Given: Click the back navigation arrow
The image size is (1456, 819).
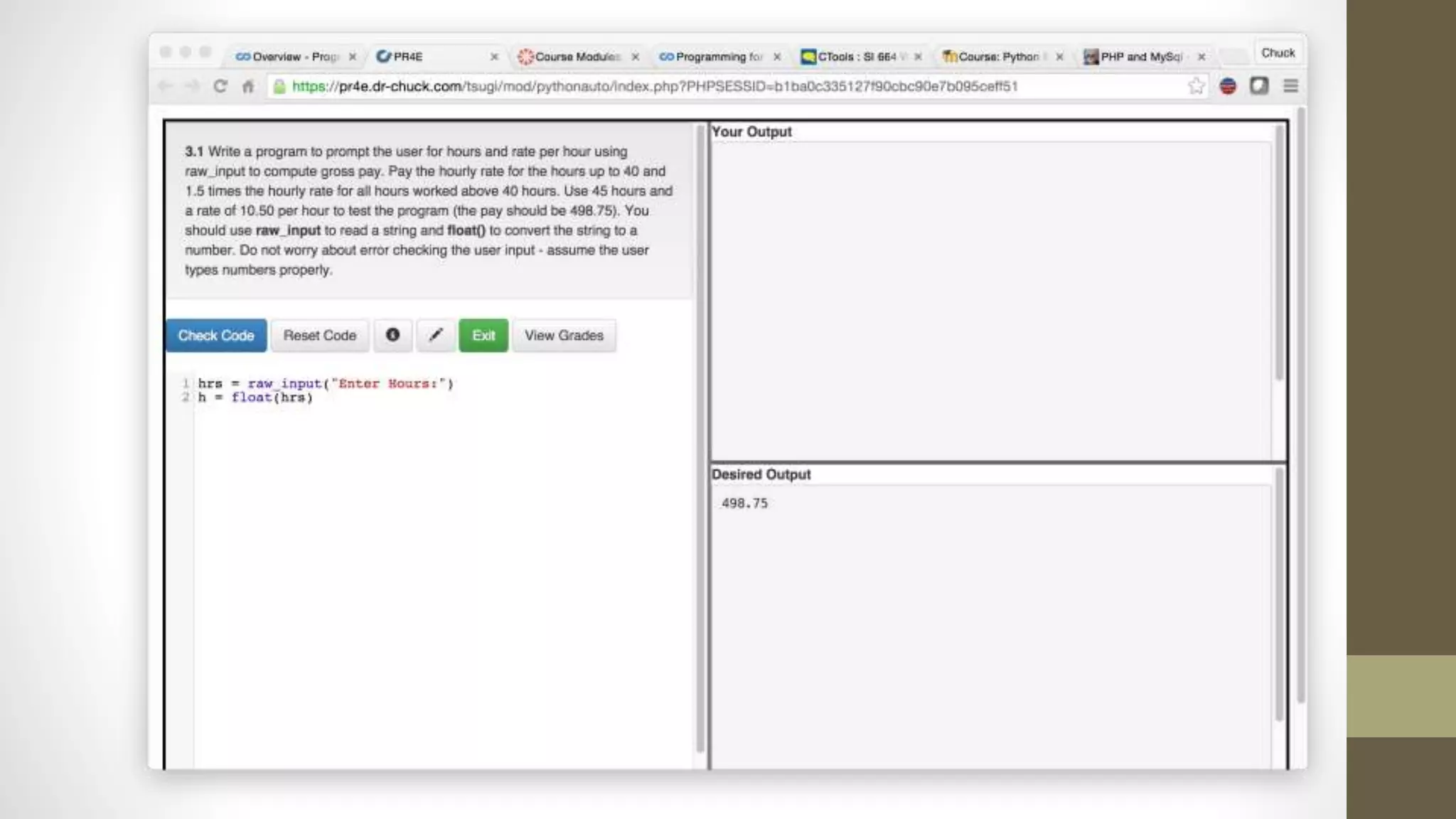Looking at the screenshot, I should (165, 86).
